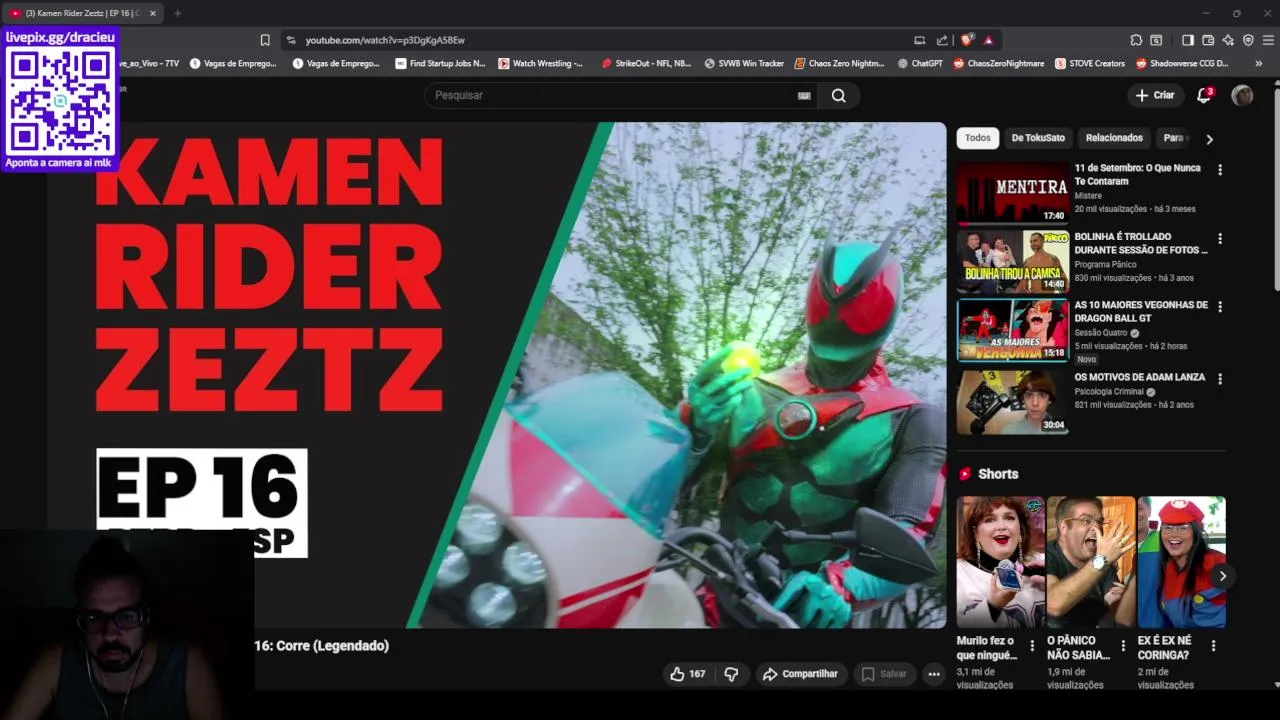
Task: Open the 11 de Setembro video title
Action: click(x=1137, y=174)
